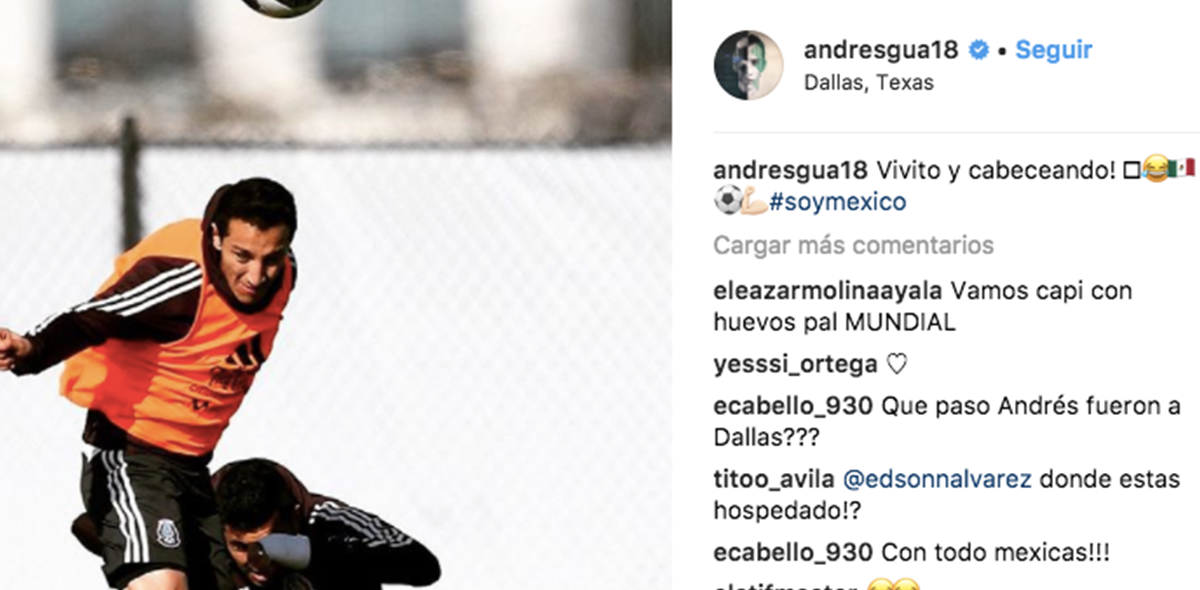
Task: Click the soccer ball emoji in caption
Action: tap(727, 202)
